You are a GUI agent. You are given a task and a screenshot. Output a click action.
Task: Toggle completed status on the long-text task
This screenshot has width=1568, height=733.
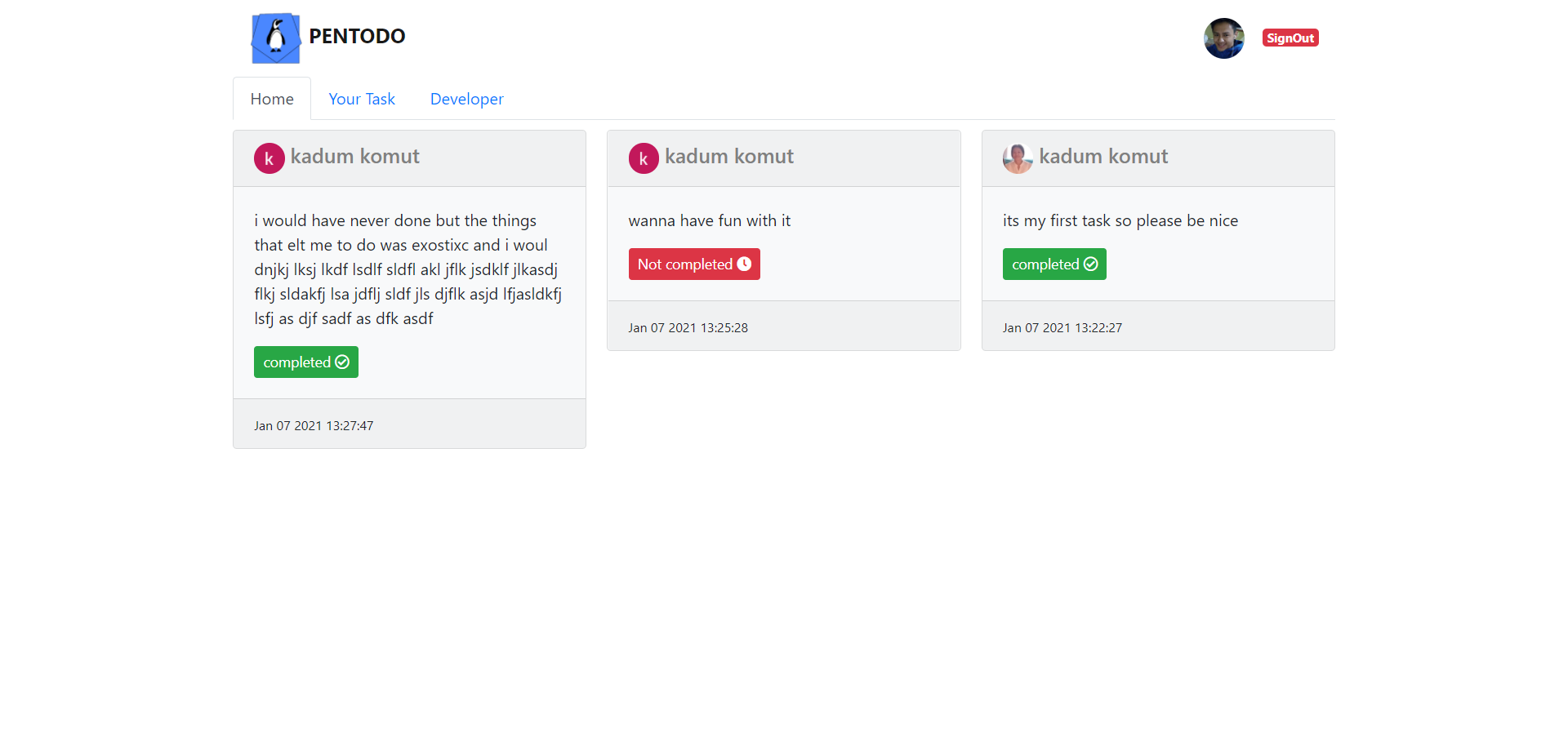tap(306, 362)
